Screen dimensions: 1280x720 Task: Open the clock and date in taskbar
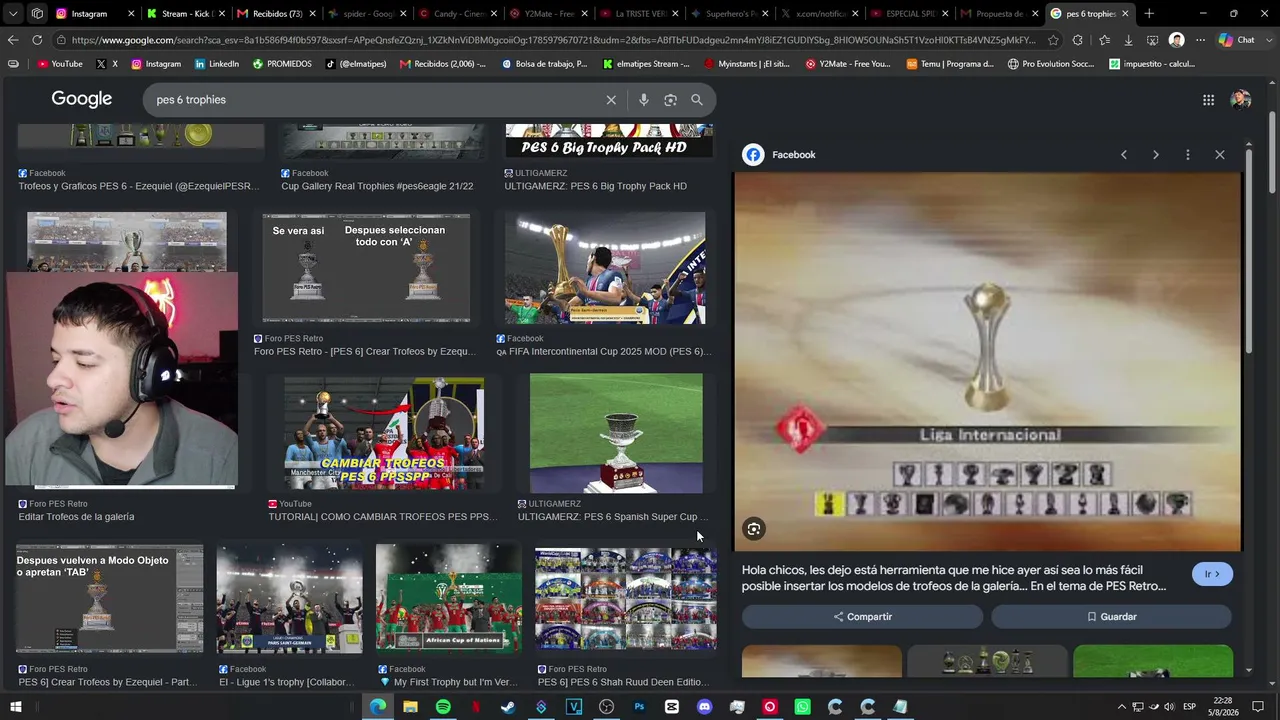1223,707
